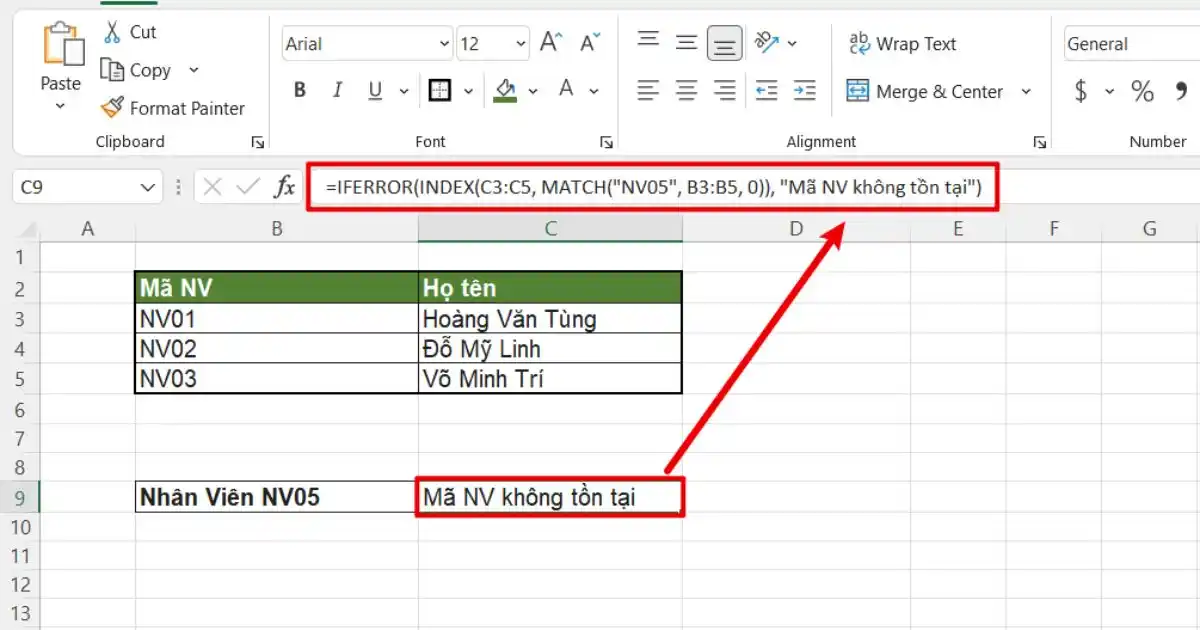Open the Arial font name dropdown
This screenshot has width=1200, height=630.
[444, 44]
